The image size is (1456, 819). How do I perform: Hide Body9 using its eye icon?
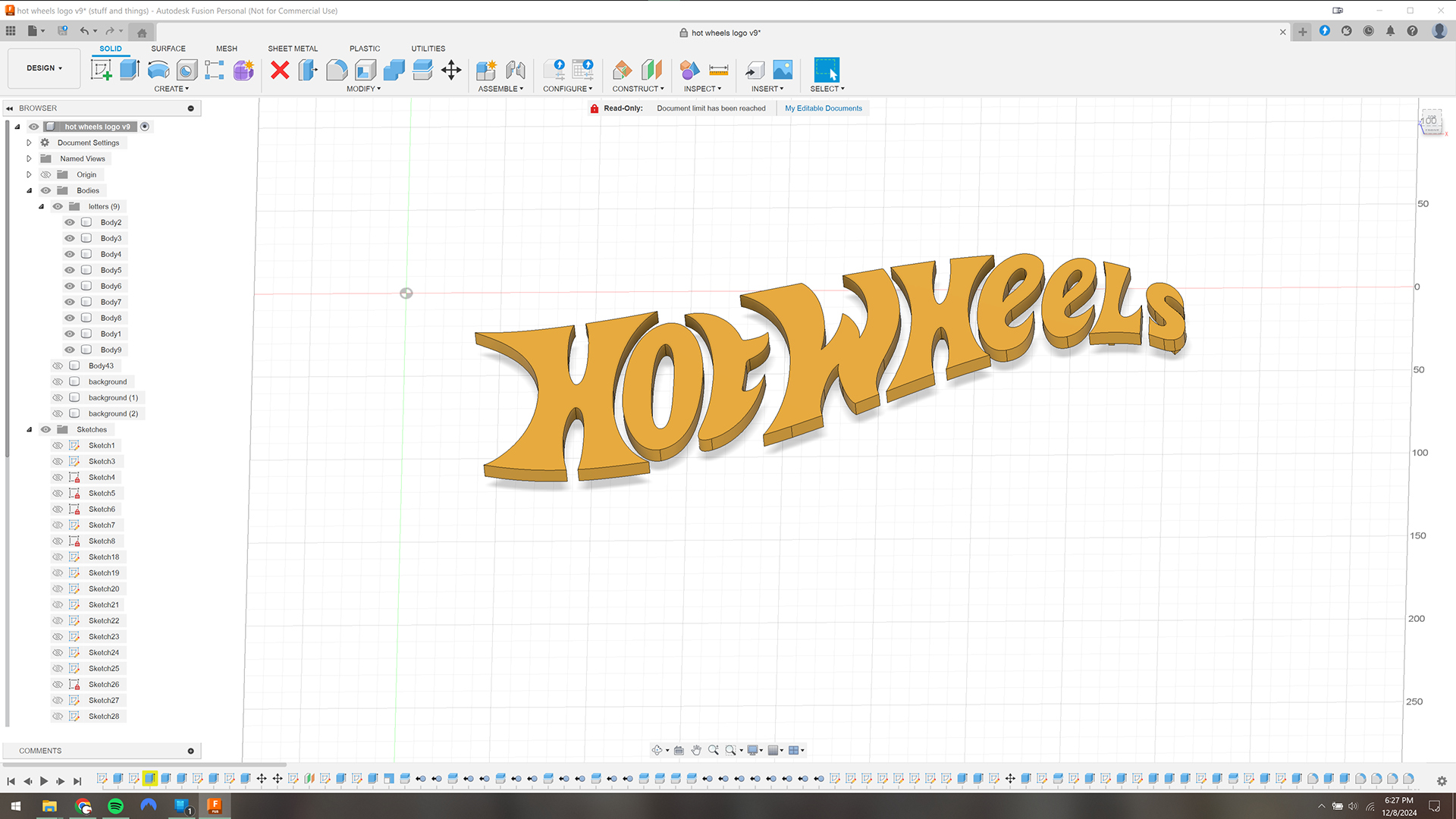click(70, 350)
